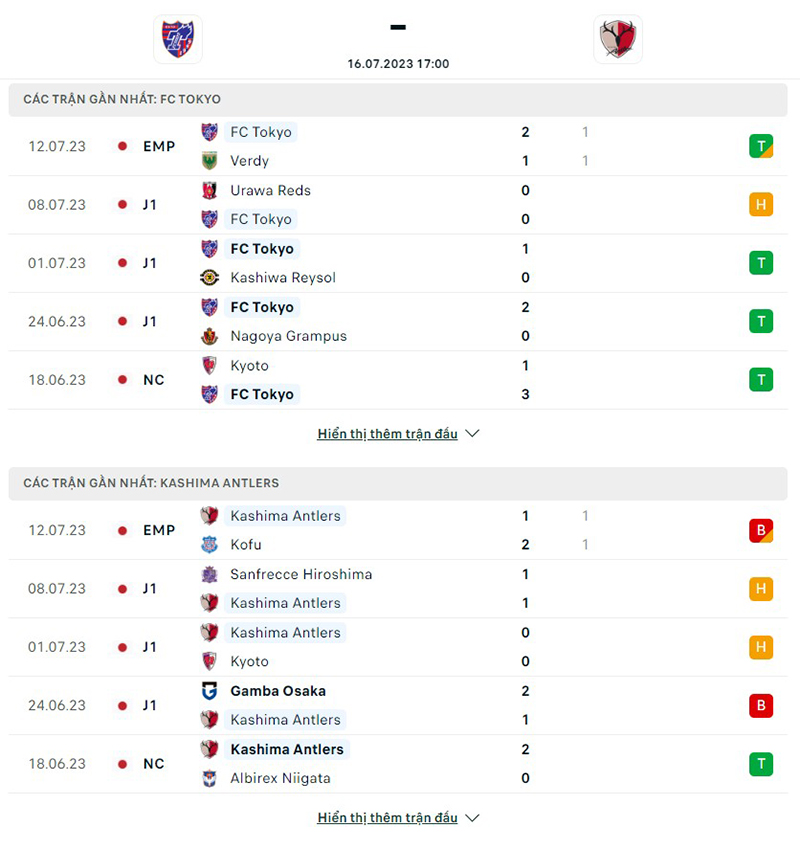The image size is (800, 849).
Task: Select the Sanfrecce Hiroshima club crest
Action: [210, 574]
